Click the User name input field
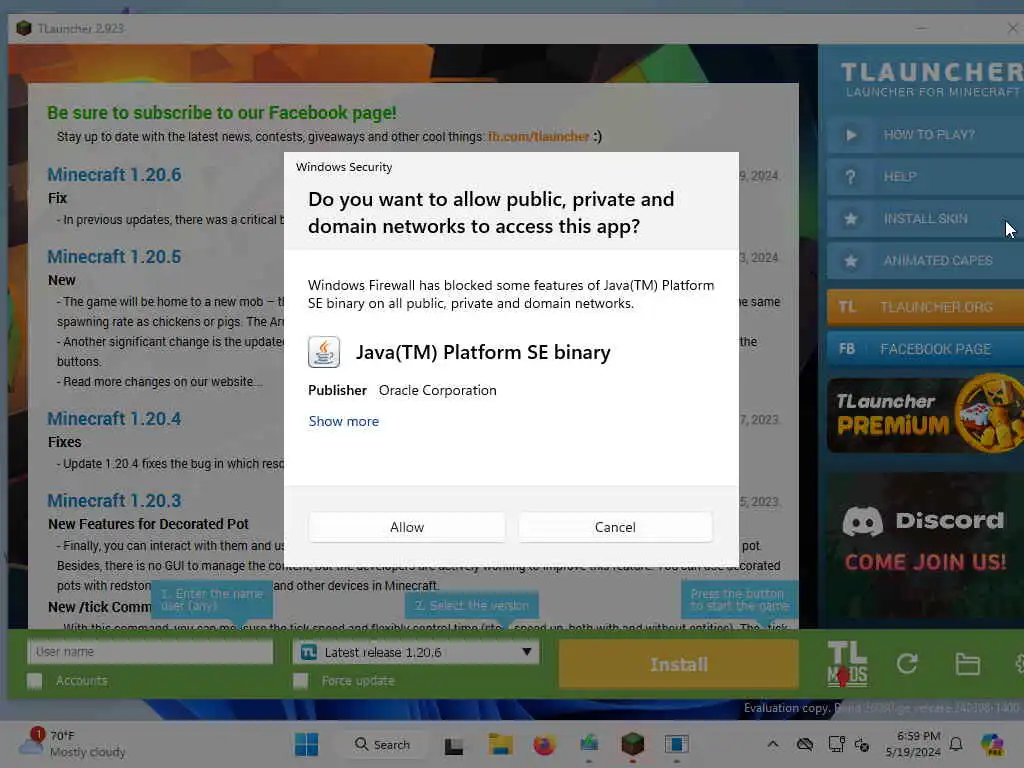1024x768 pixels. pyautogui.click(x=150, y=652)
